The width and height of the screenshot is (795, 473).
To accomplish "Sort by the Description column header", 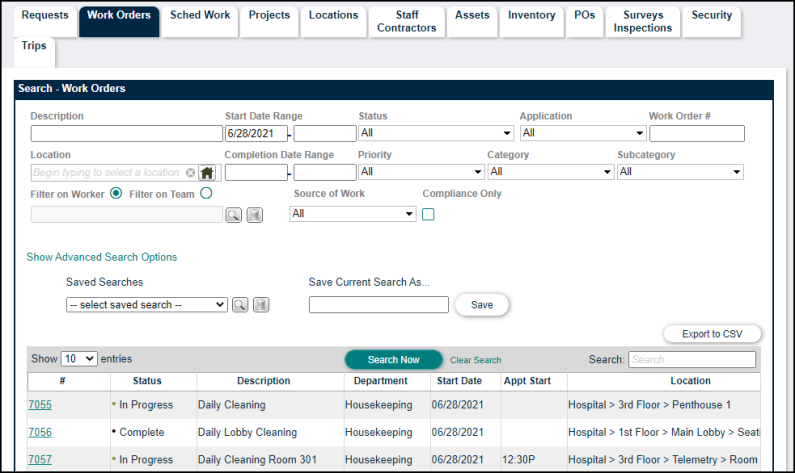I will point(264,381).
